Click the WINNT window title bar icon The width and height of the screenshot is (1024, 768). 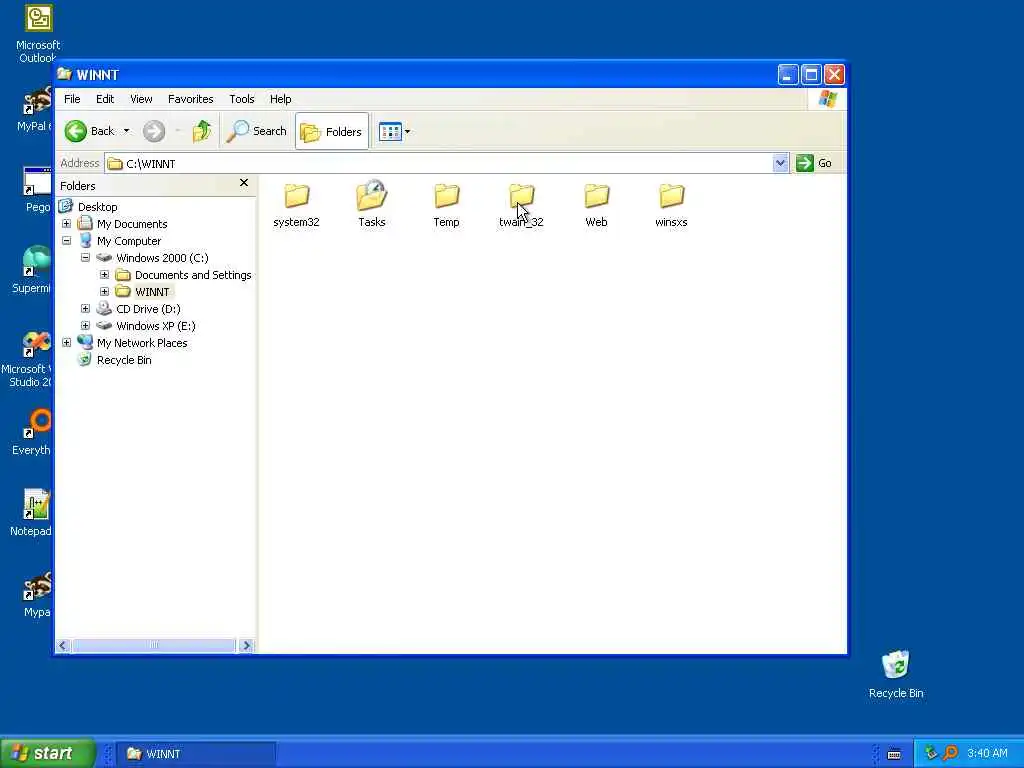tap(64, 74)
